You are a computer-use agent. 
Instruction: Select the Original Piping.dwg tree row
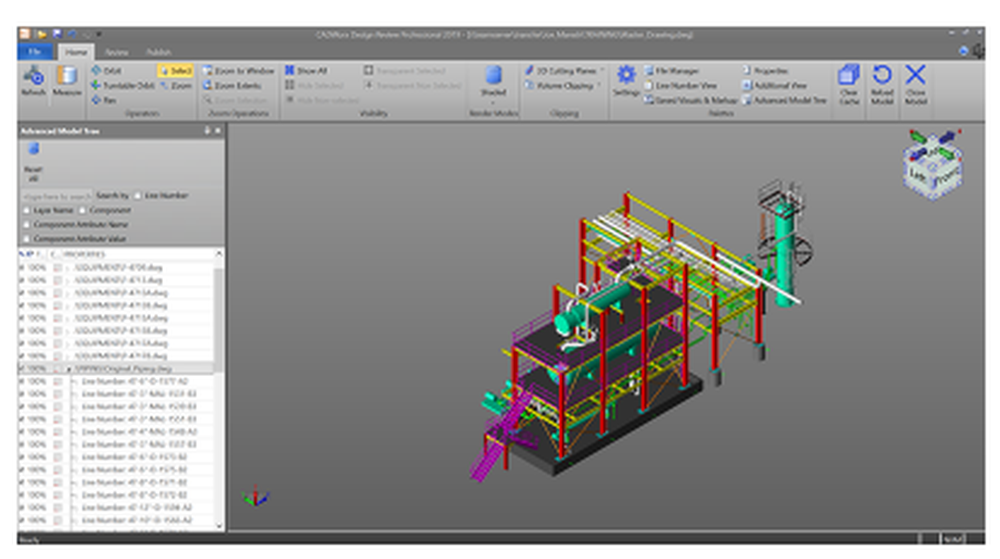pyautogui.click(x=116, y=368)
